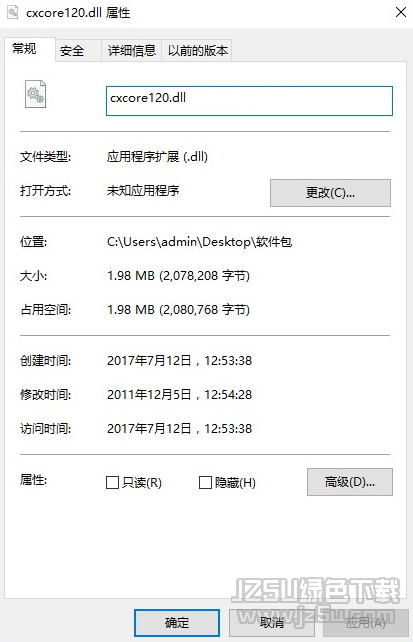Open 高级(D)... advanced attributes
This screenshot has height=642, width=413.
[x=350, y=482]
